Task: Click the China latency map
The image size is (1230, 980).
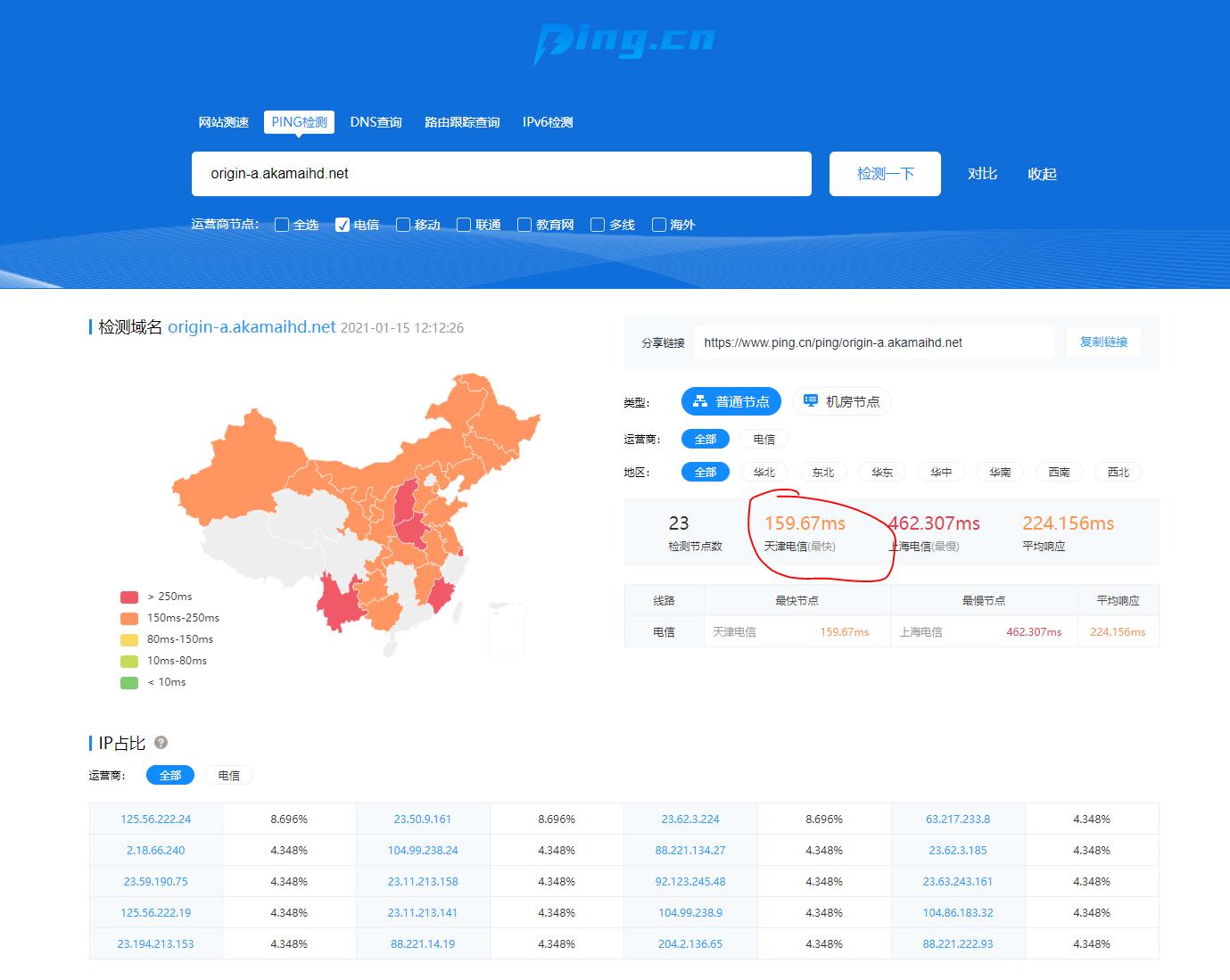Action: [x=357, y=515]
